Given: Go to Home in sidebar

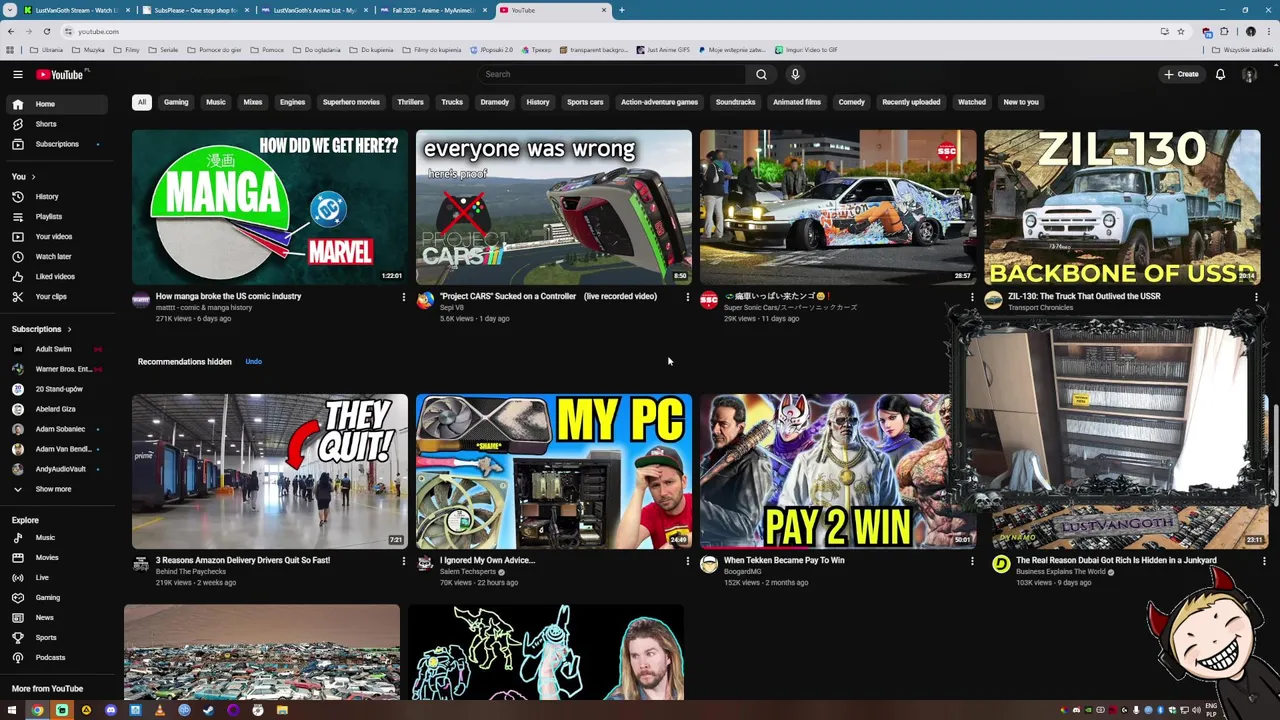Looking at the screenshot, I should (58, 104).
